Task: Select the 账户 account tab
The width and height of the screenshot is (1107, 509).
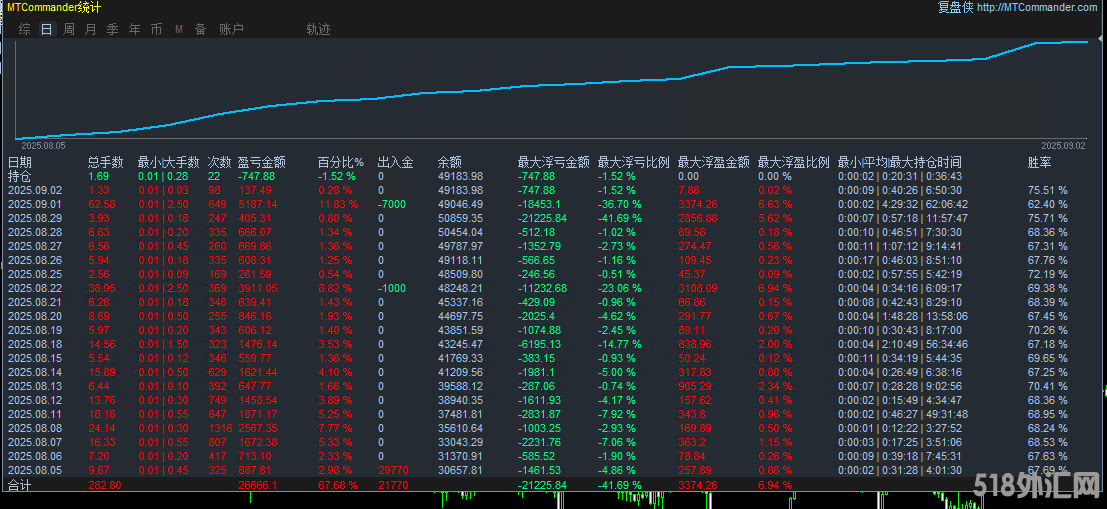Action: [x=232, y=29]
